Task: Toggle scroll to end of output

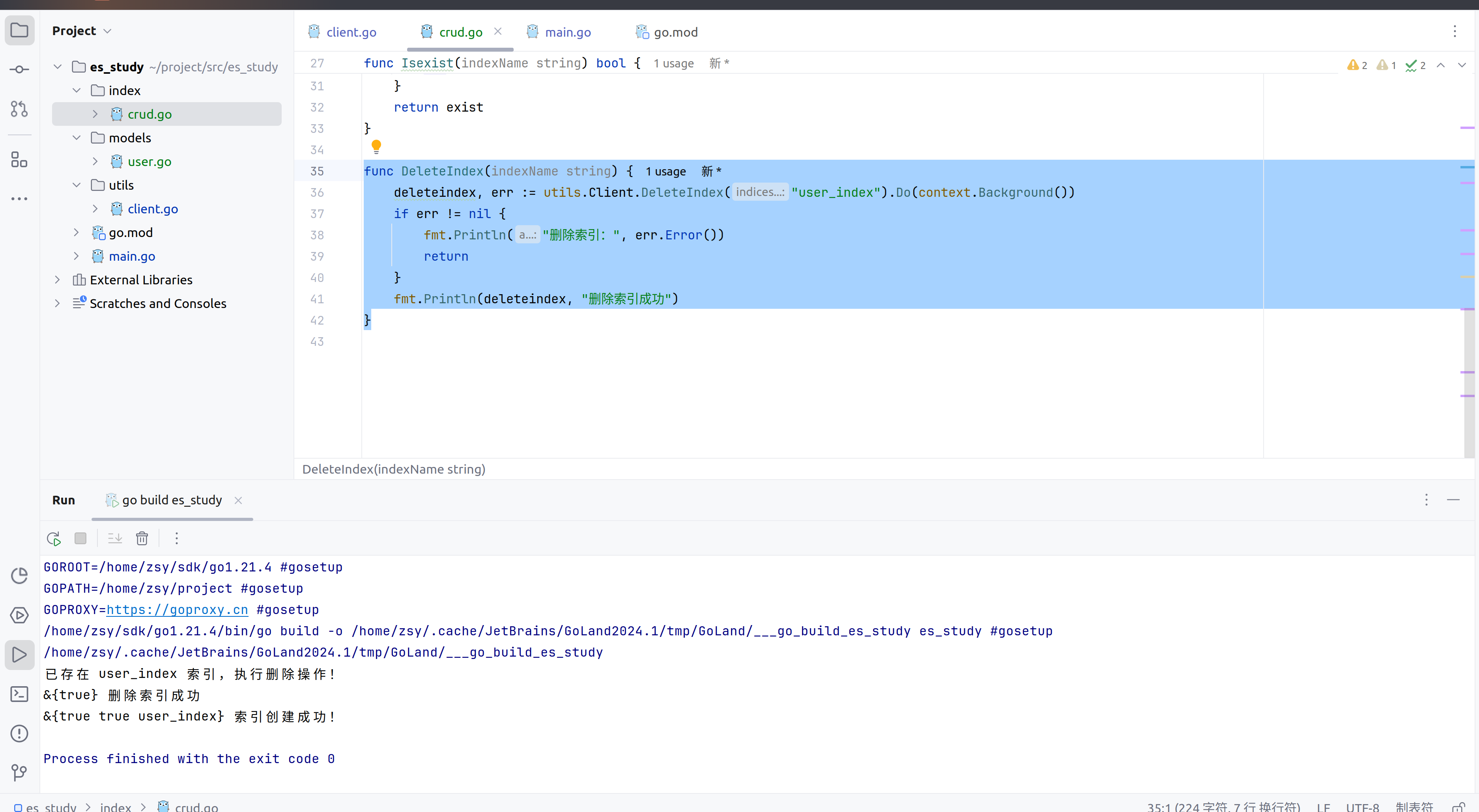Action: tap(115, 538)
